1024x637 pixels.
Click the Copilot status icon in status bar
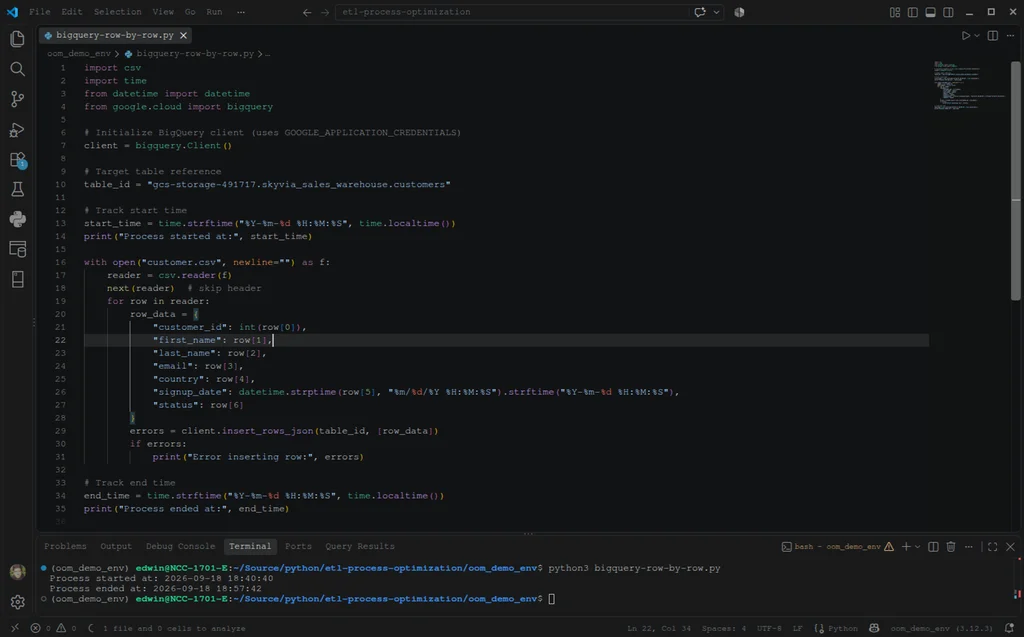pos(874,629)
